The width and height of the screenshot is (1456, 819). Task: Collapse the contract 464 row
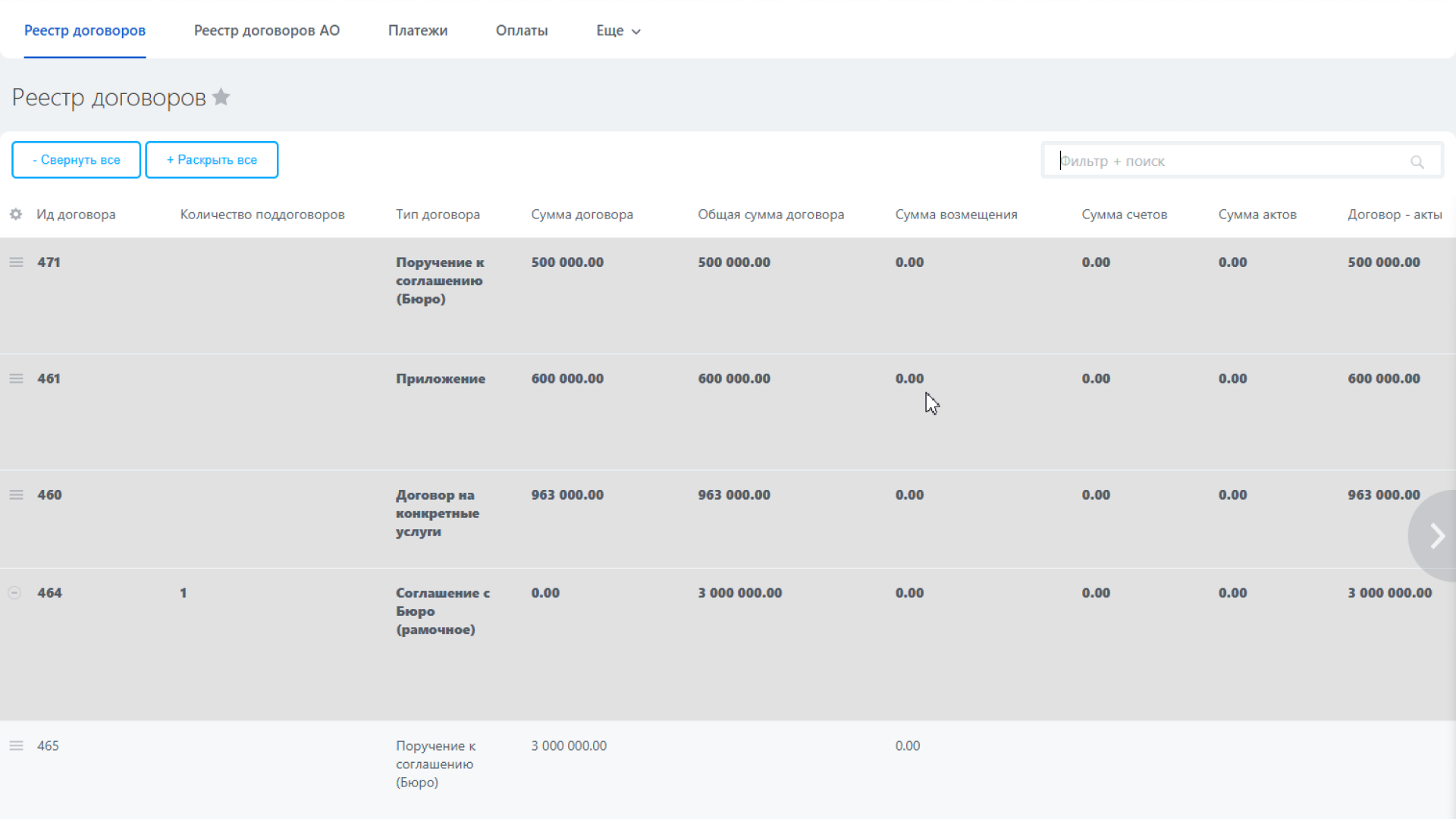point(14,593)
